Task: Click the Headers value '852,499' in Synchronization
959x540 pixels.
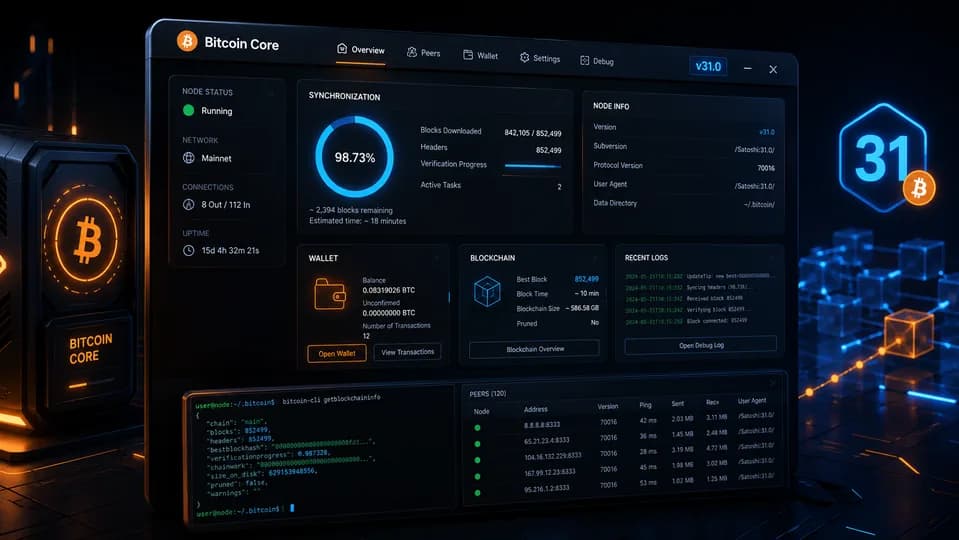Action: coord(549,150)
